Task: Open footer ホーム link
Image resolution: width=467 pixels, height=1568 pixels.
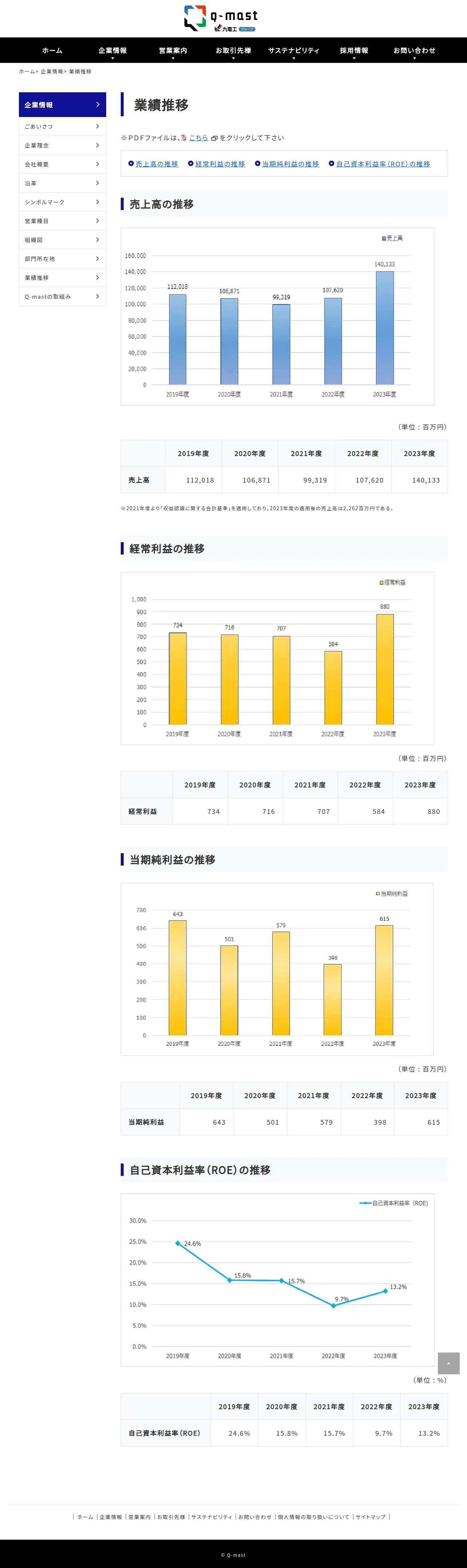Action: [x=85, y=1517]
